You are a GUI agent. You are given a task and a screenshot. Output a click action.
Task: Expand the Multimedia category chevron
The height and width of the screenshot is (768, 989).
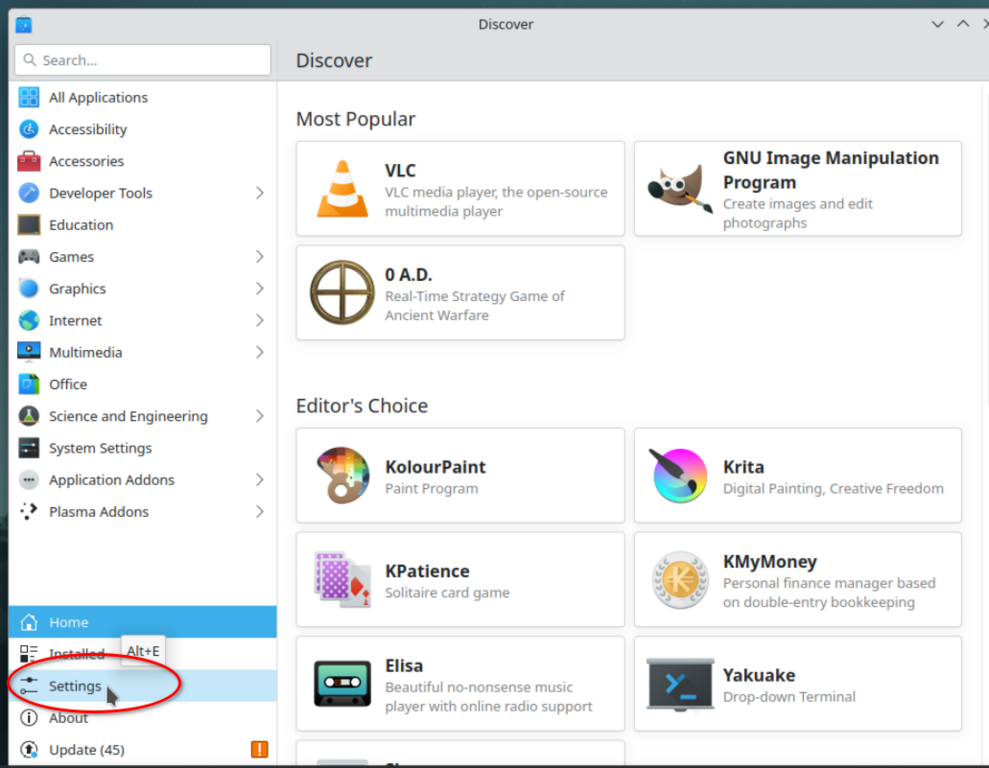(259, 352)
